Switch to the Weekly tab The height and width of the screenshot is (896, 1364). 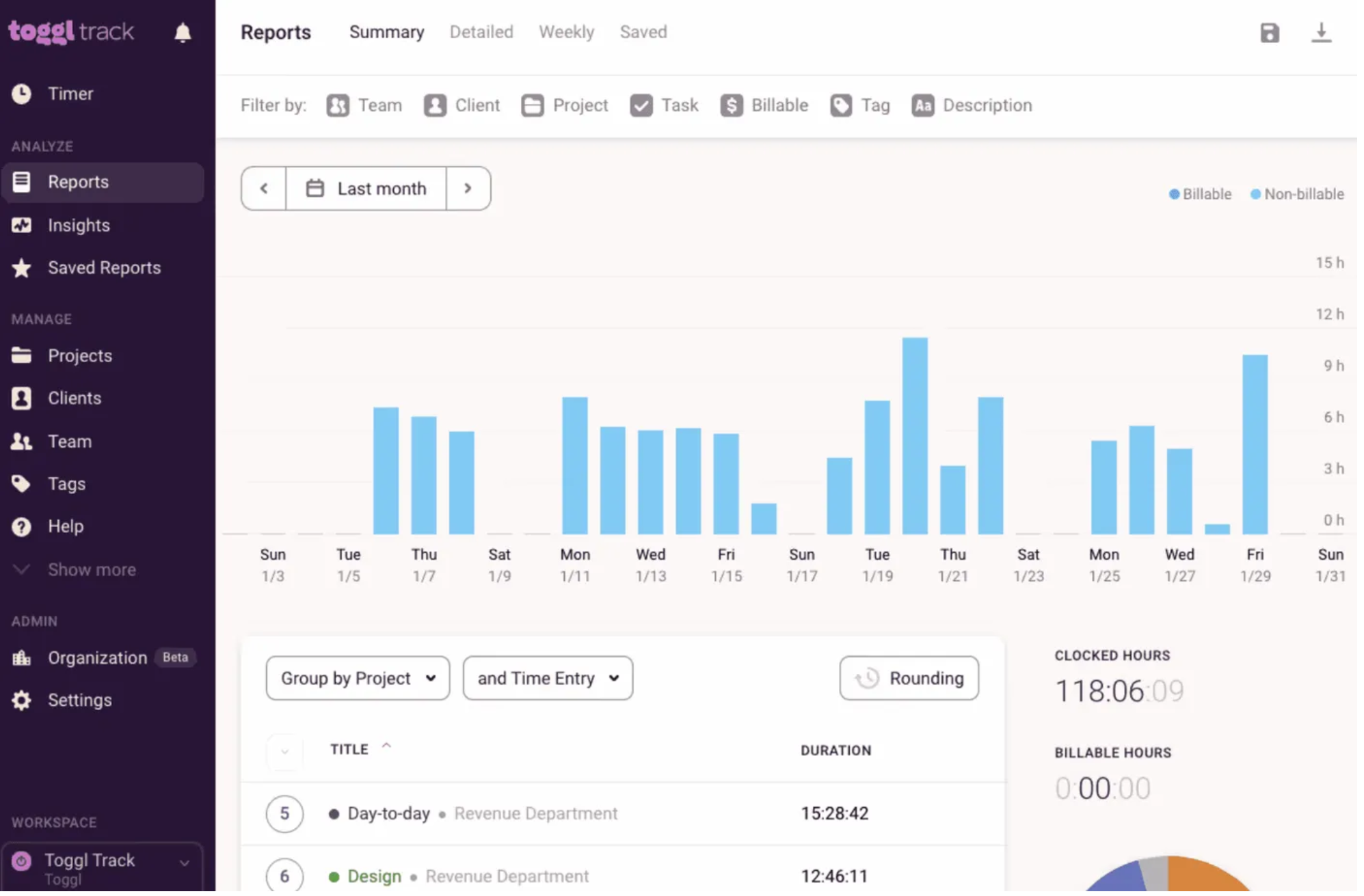pyautogui.click(x=567, y=32)
